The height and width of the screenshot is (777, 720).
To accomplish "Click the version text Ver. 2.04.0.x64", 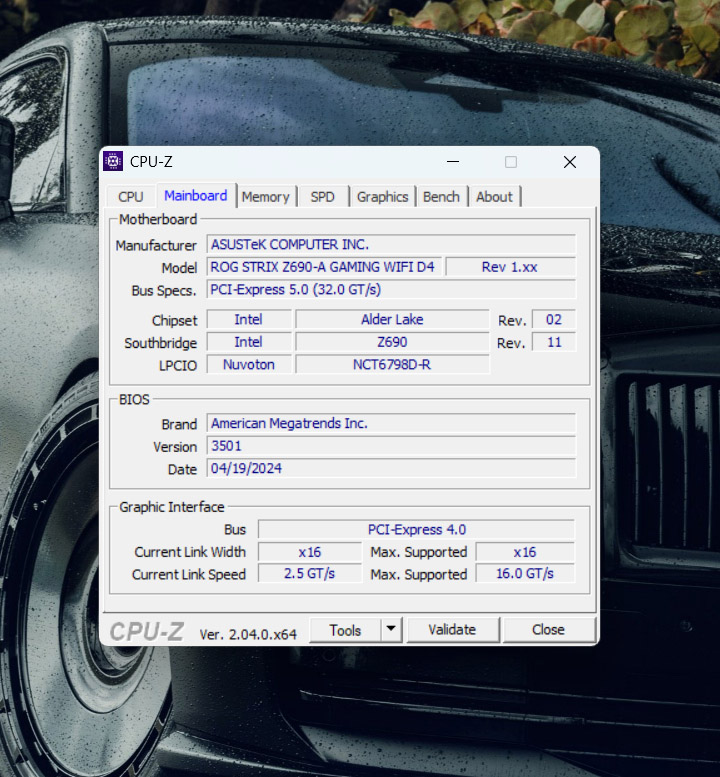I will [248, 634].
